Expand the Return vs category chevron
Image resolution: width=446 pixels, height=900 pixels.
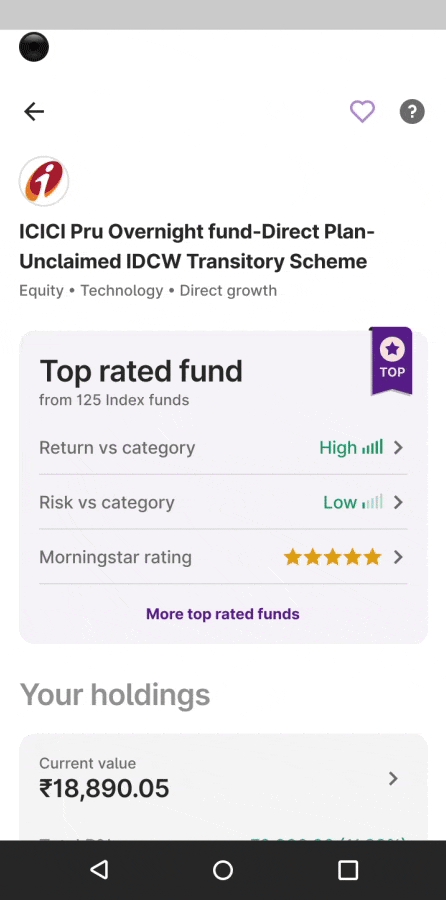[x=398, y=448]
